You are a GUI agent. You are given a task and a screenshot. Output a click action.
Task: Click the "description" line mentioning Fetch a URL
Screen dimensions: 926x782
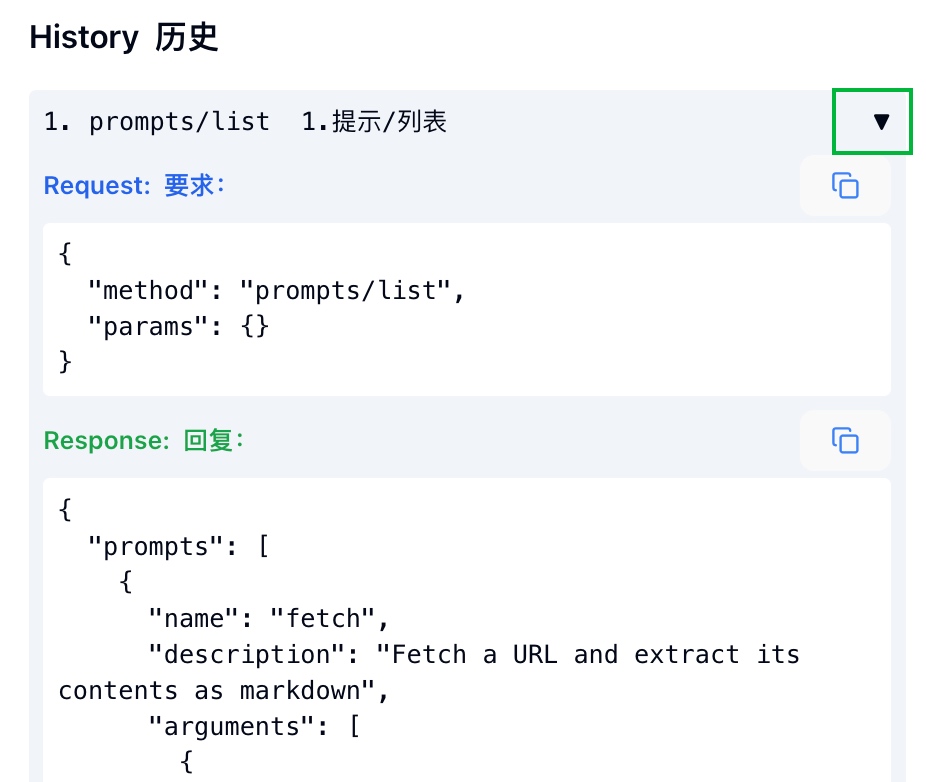474,654
